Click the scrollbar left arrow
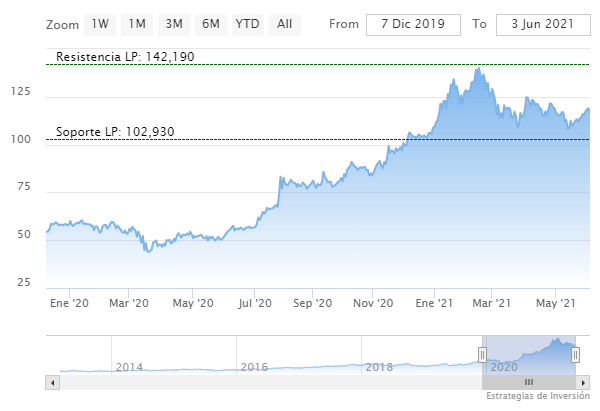Image resolution: width=600 pixels, height=411 pixels. pos(52,382)
